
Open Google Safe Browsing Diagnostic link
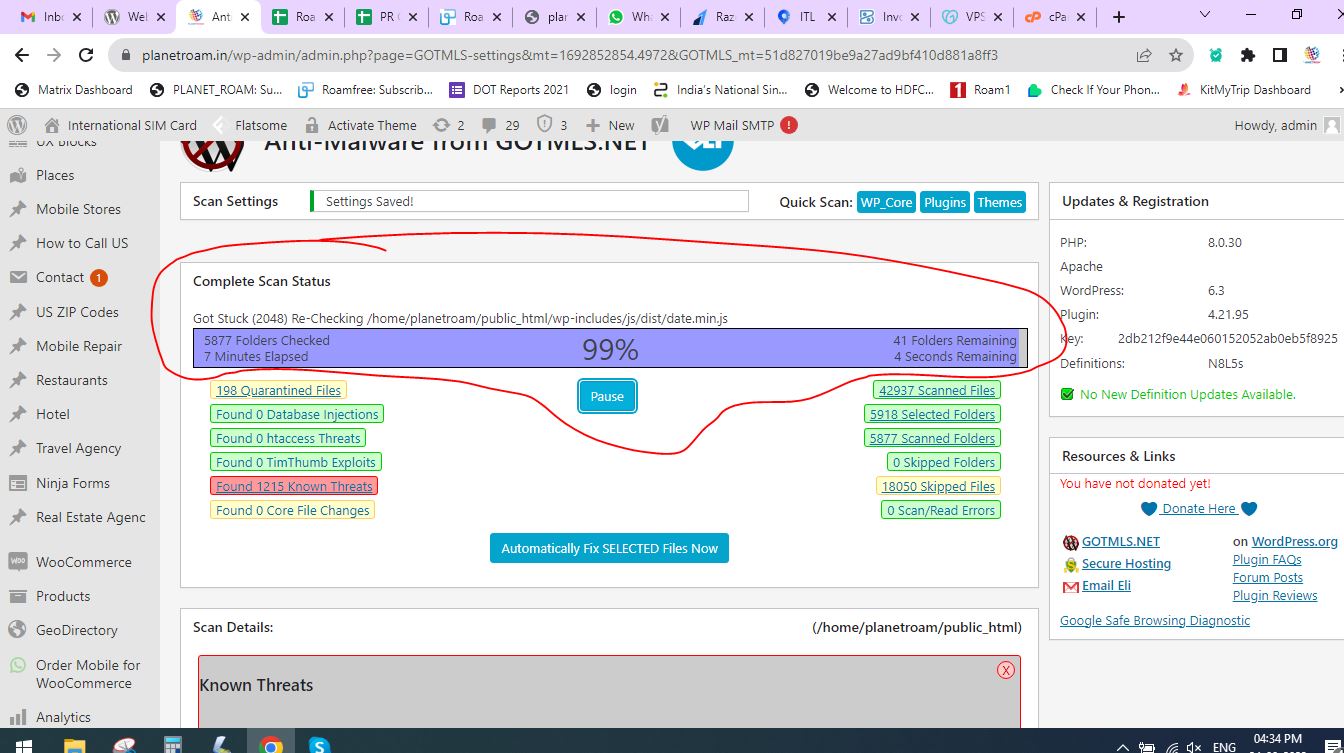1155,620
